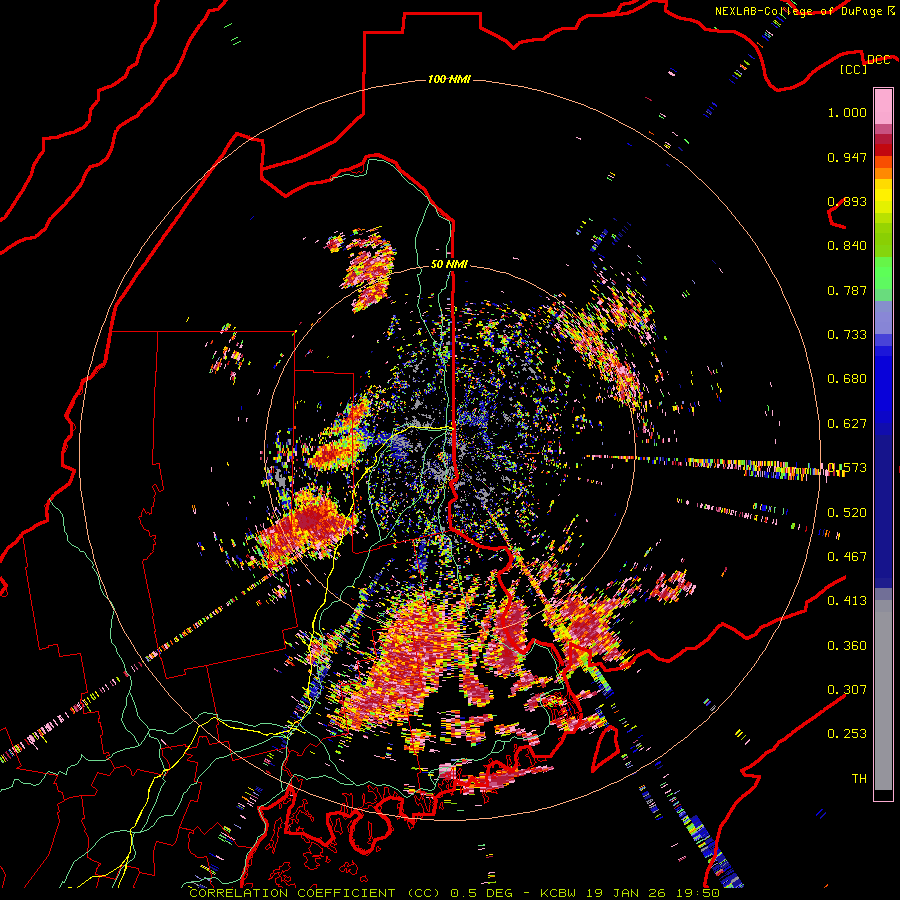The image size is (900, 900).
Task: Select the 0.520 scale value
Action: tap(847, 513)
